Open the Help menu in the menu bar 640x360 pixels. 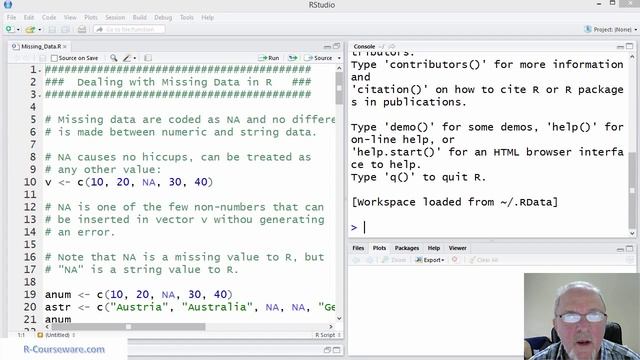click(x=208, y=18)
